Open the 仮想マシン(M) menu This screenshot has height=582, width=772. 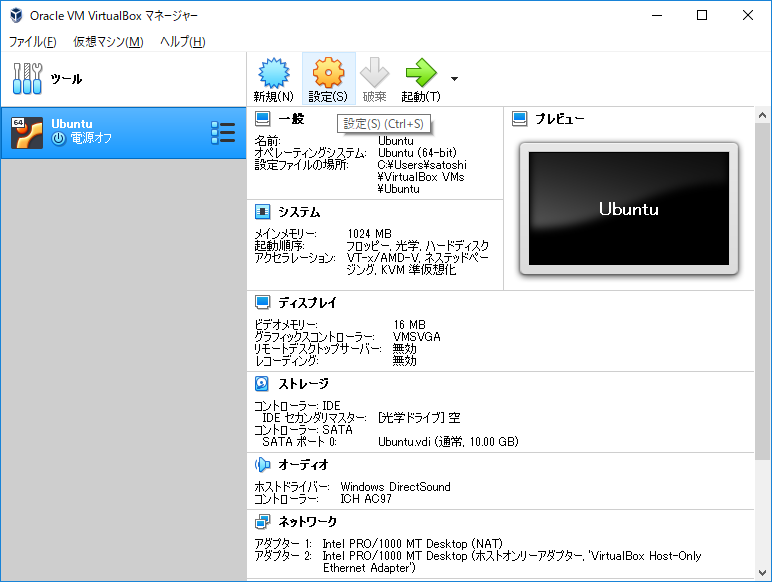[x=108, y=42]
